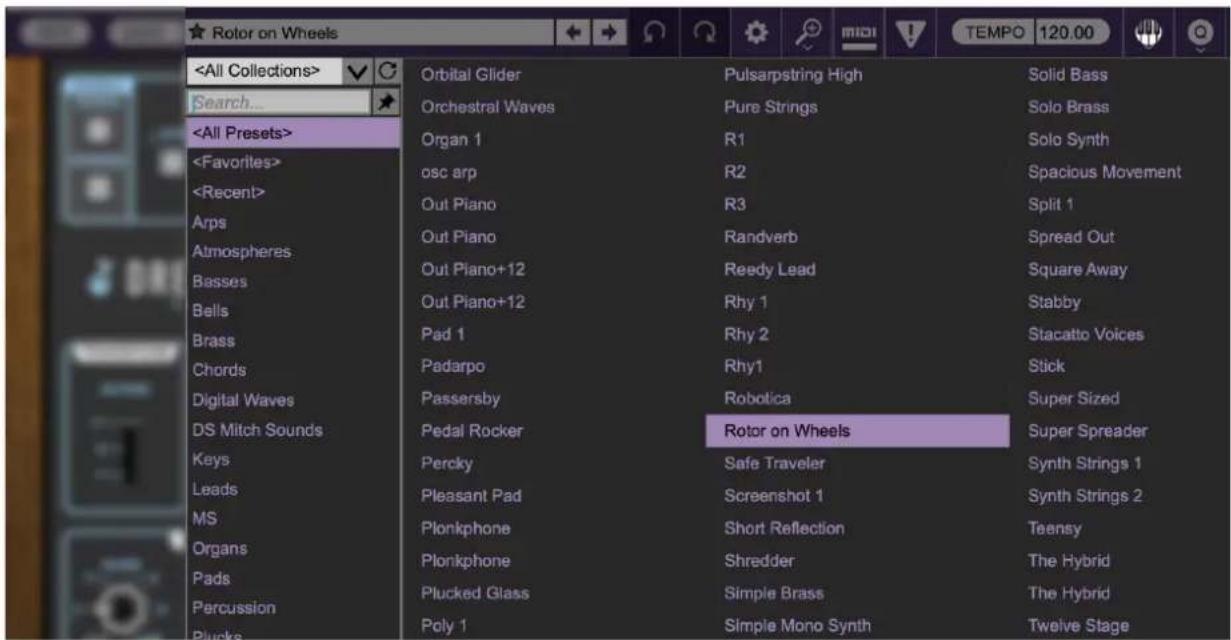
Task: Load the Passersby preset
Action: (461, 399)
